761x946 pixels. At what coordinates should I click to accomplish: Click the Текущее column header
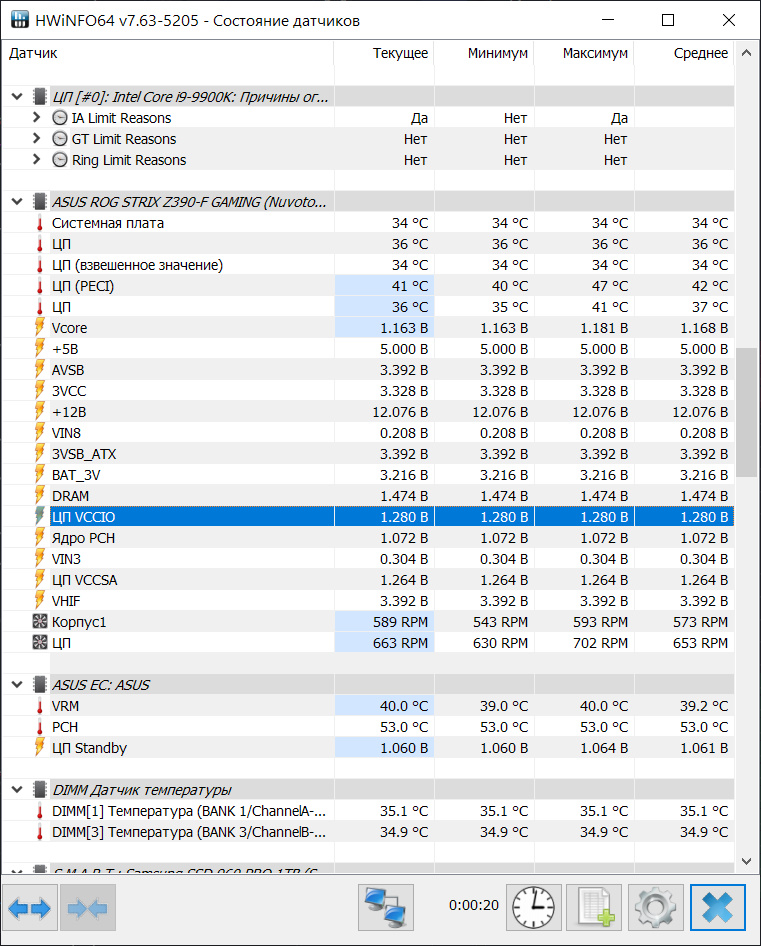coord(384,53)
